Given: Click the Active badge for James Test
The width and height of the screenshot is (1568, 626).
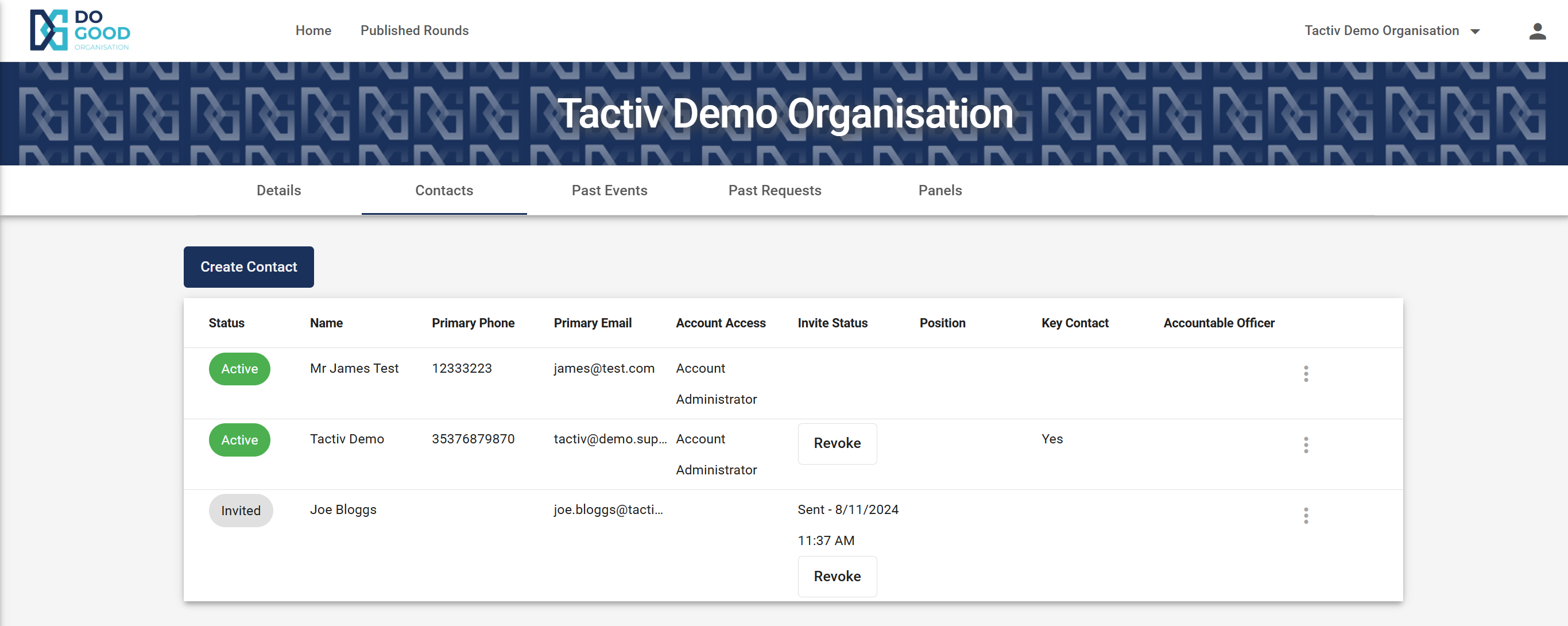Looking at the screenshot, I should tap(239, 369).
